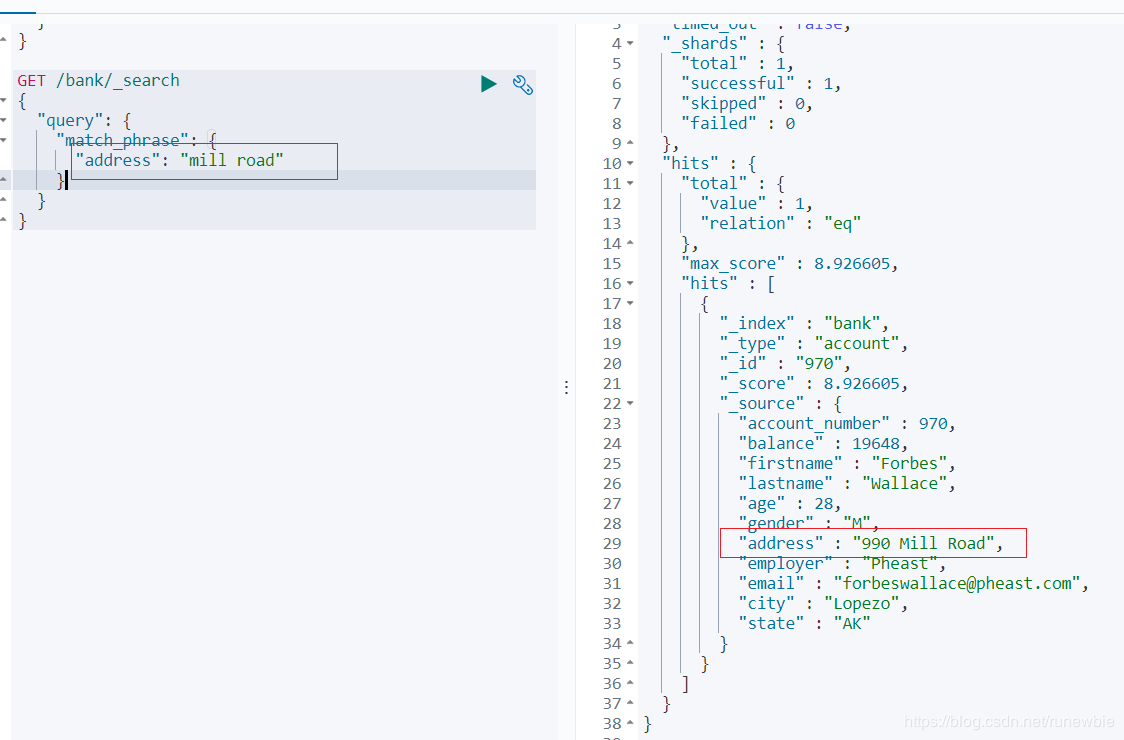Viewport: 1124px width, 740px height.
Task: Click "successful" : 1 in the response
Action: (761, 84)
